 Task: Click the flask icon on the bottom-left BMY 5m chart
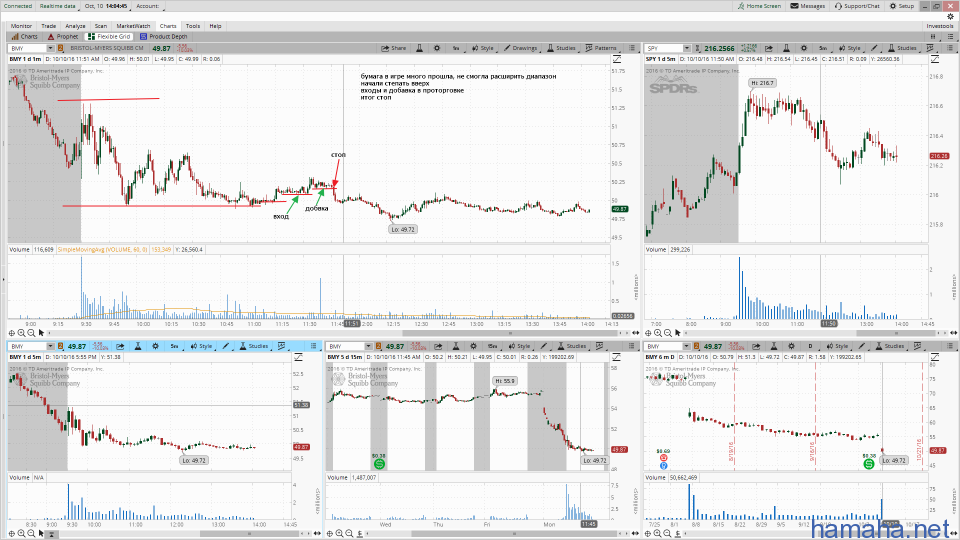(x=138, y=347)
